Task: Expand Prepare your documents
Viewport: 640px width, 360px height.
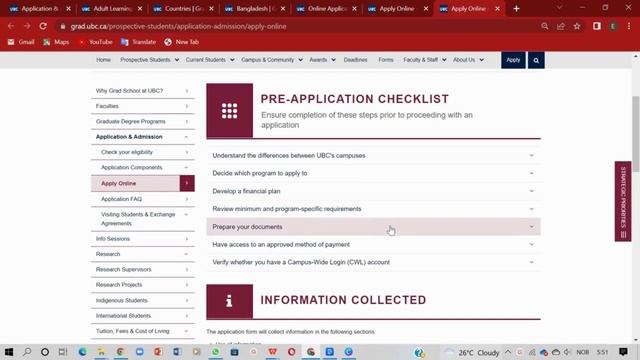Action: (x=373, y=227)
